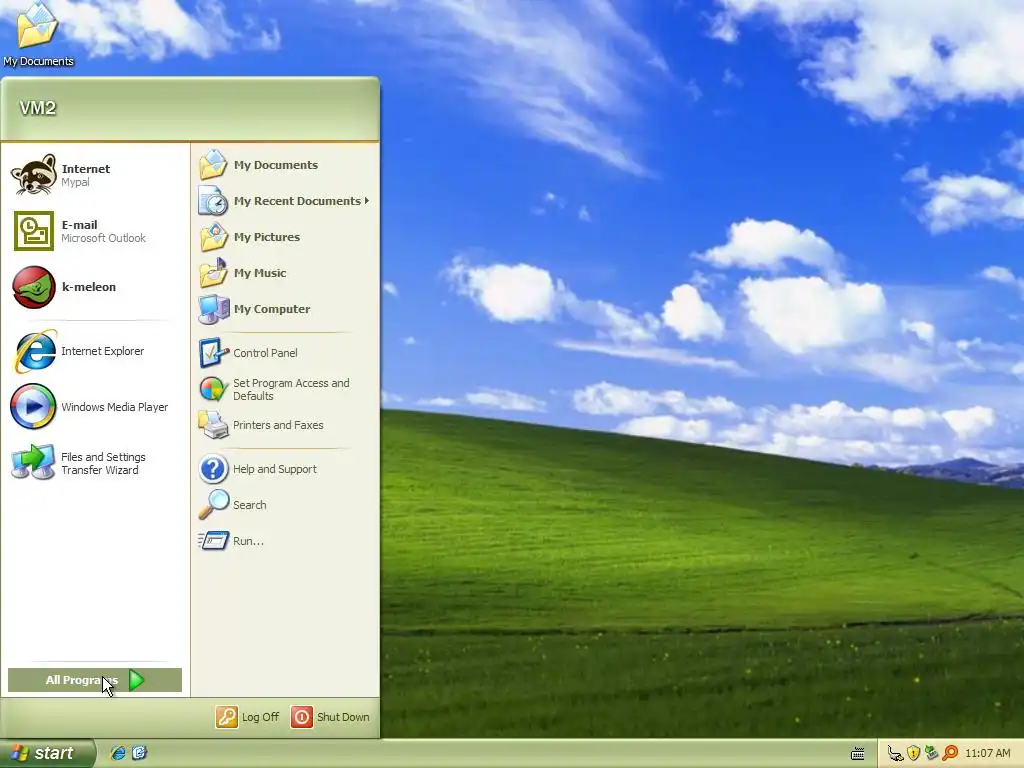This screenshot has width=1024, height=768.
Task: Expand My Recent Documents submenu
Action: click(x=284, y=200)
